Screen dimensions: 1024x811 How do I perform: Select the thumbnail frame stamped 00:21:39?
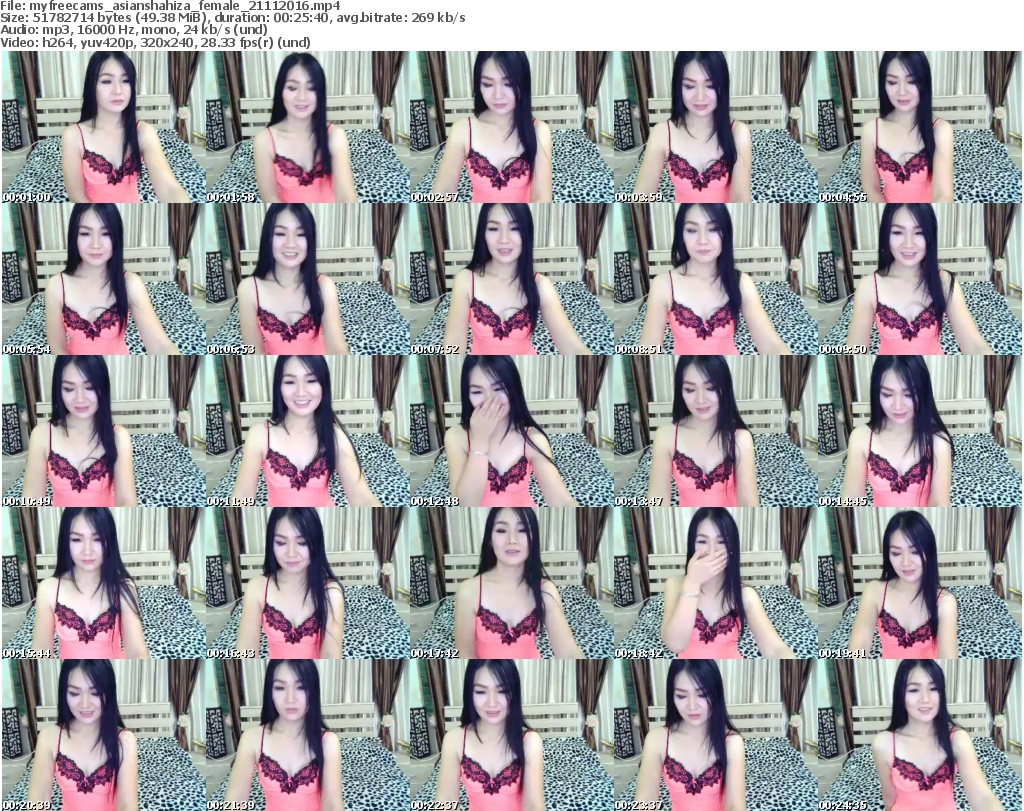tap(308, 735)
